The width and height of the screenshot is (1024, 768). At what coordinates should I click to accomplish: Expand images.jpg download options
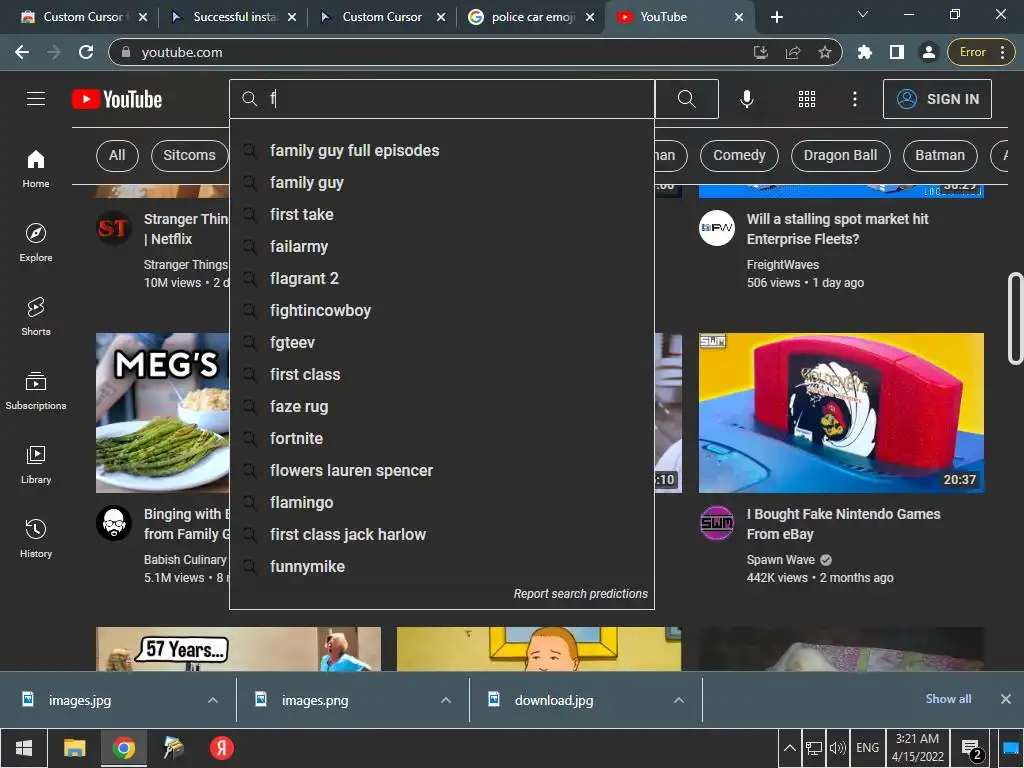click(x=213, y=700)
